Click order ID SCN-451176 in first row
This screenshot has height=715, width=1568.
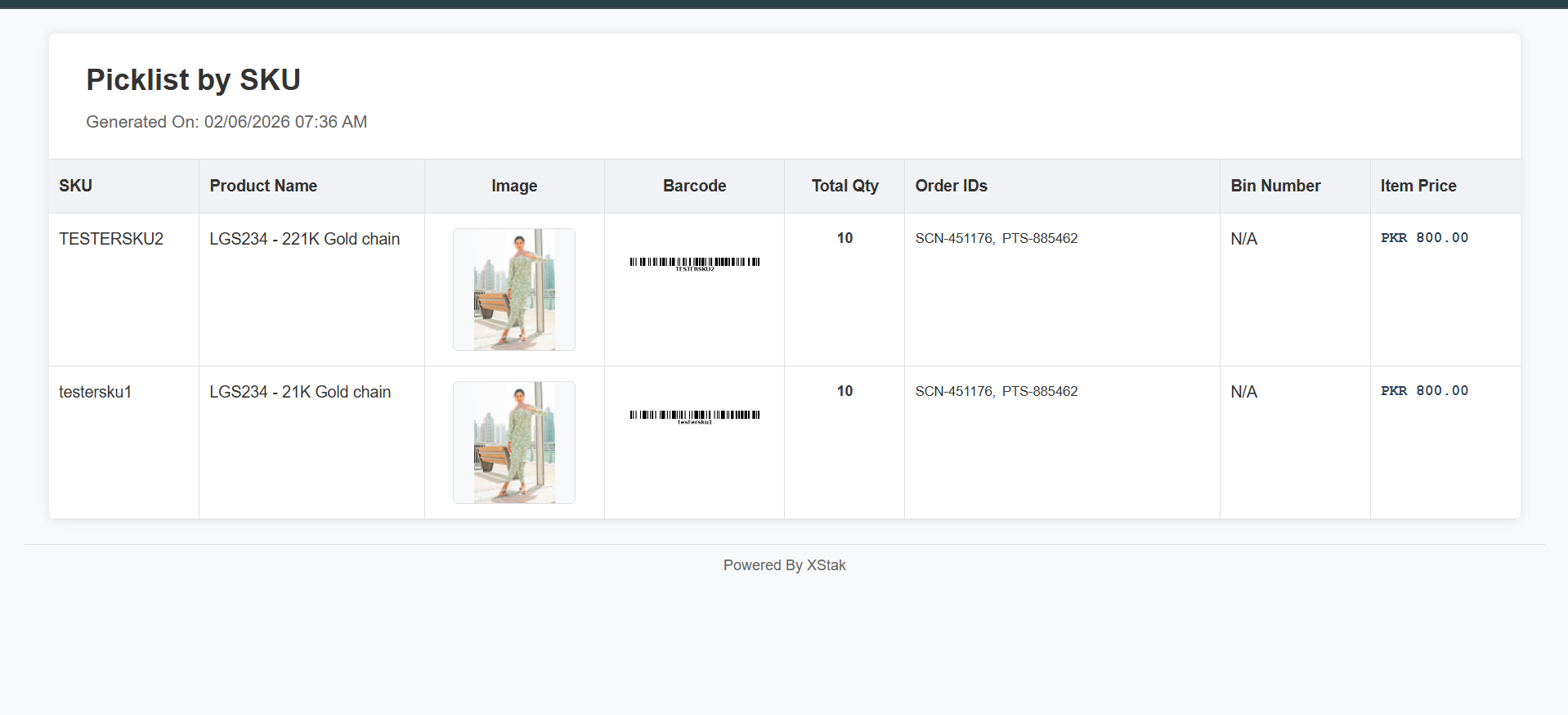[x=953, y=238]
